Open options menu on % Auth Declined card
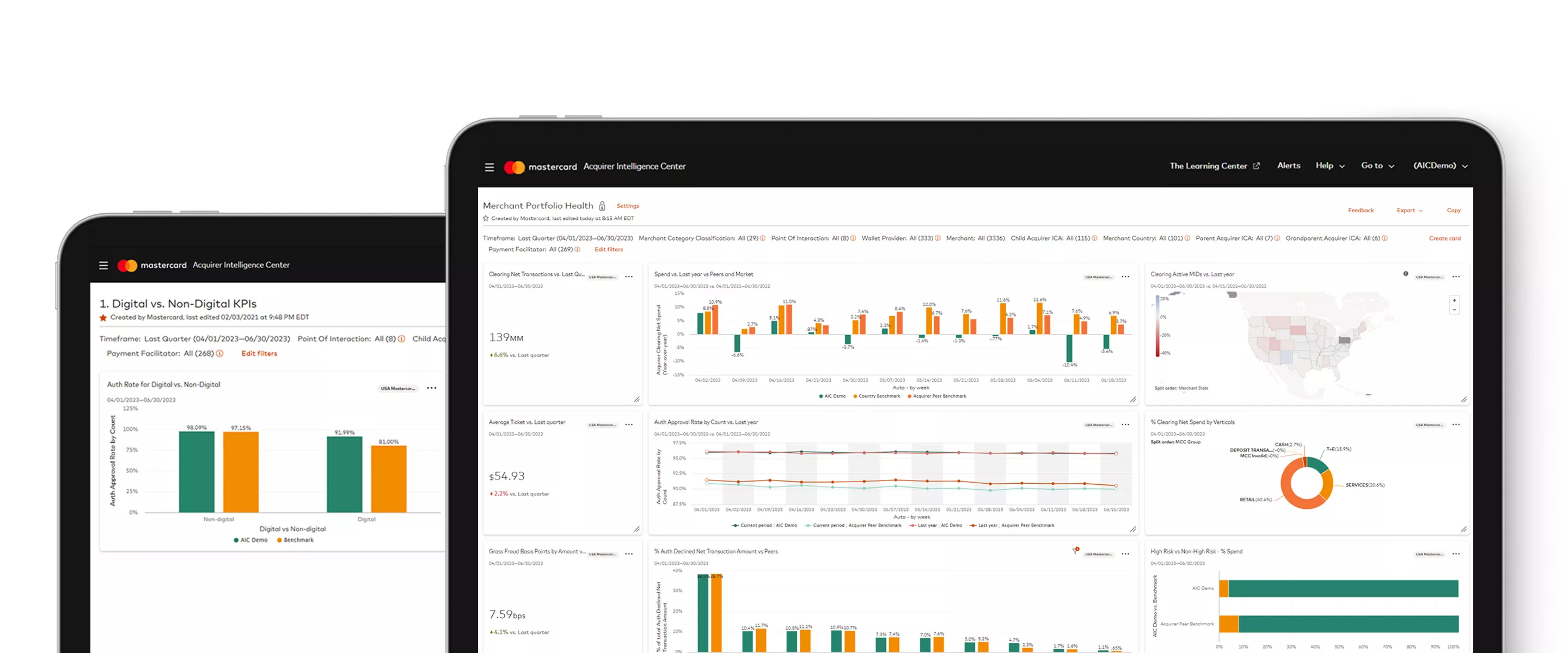This screenshot has height=653, width=1568. tap(1125, 554)
